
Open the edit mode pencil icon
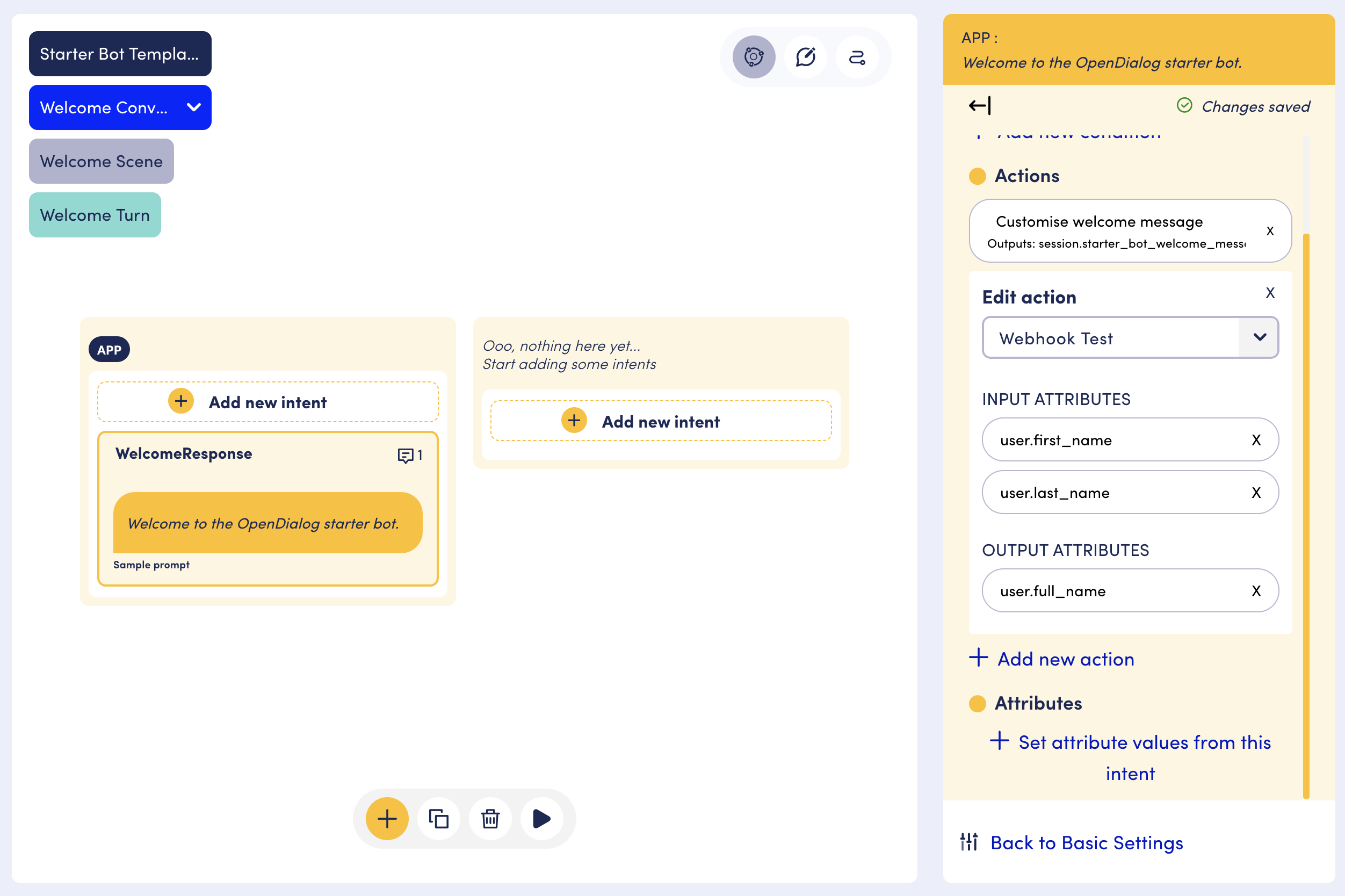tap(805, 57)
